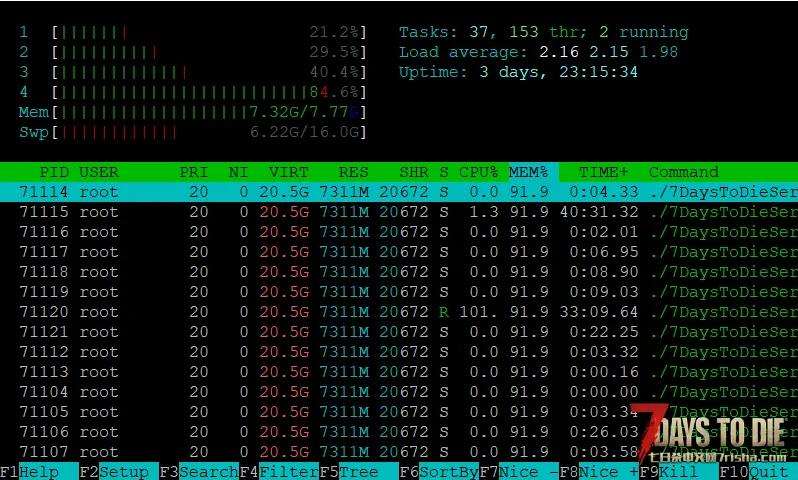This screenshot has height=480, width=798.
Task: Click CPU% value 1.3 on PID 71115
Action: (483, 212)
